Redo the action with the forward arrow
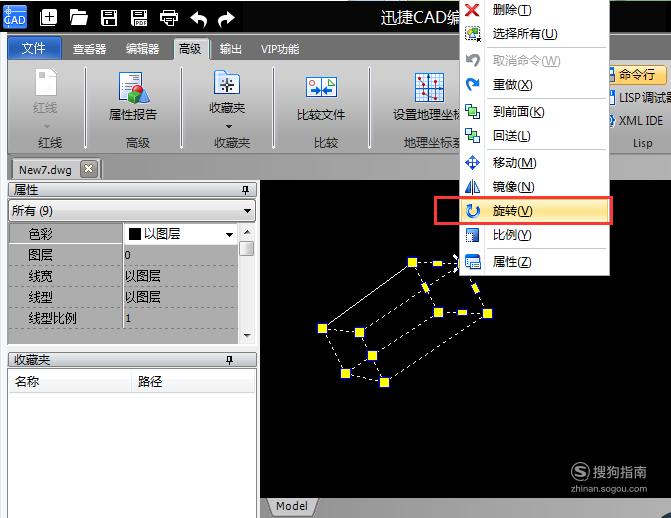The image size is (671, 518). (x=226, y=18)
